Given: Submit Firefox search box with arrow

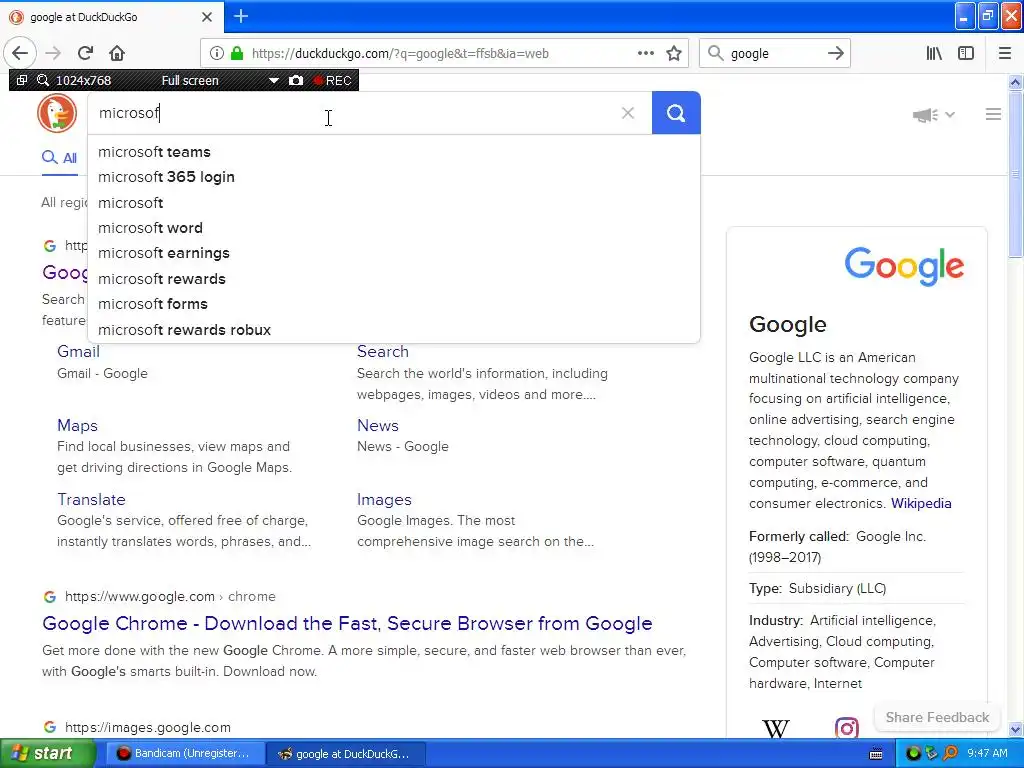Looking at the screenshot, I should (x=835, y=54).
